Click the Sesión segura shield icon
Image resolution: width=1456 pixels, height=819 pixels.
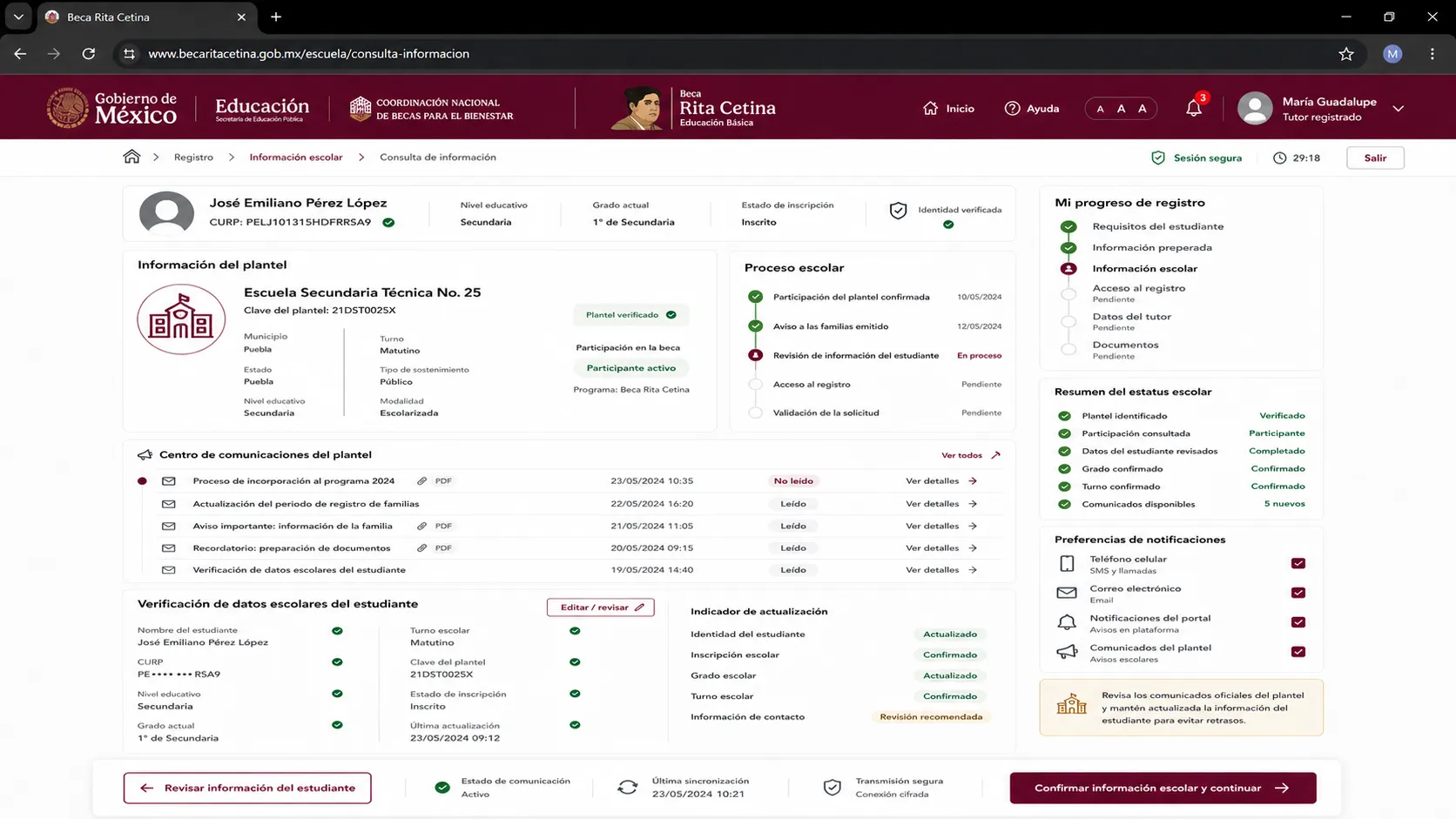[x=1158, y=158]
